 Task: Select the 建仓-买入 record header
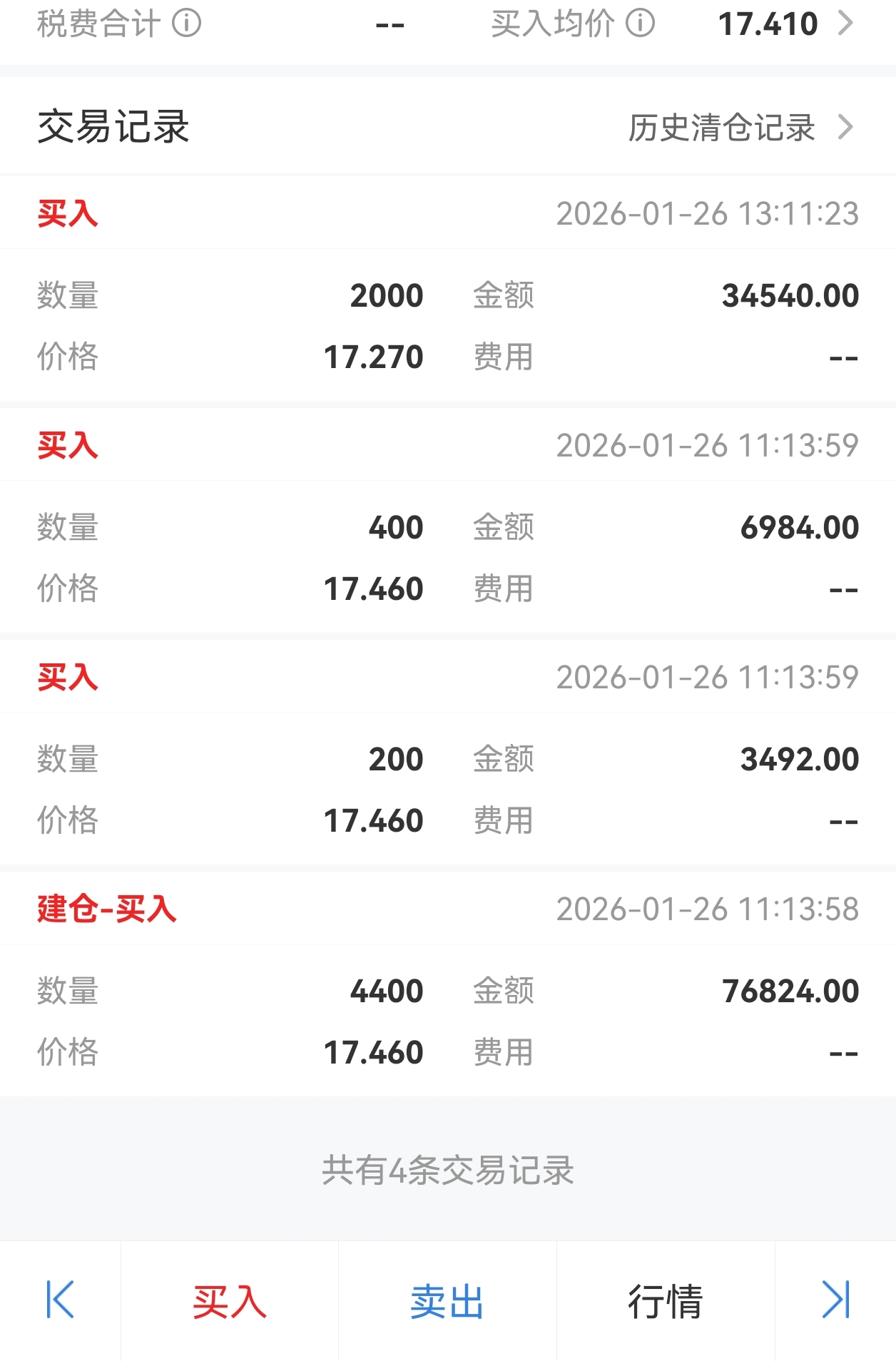pos(448,909)
